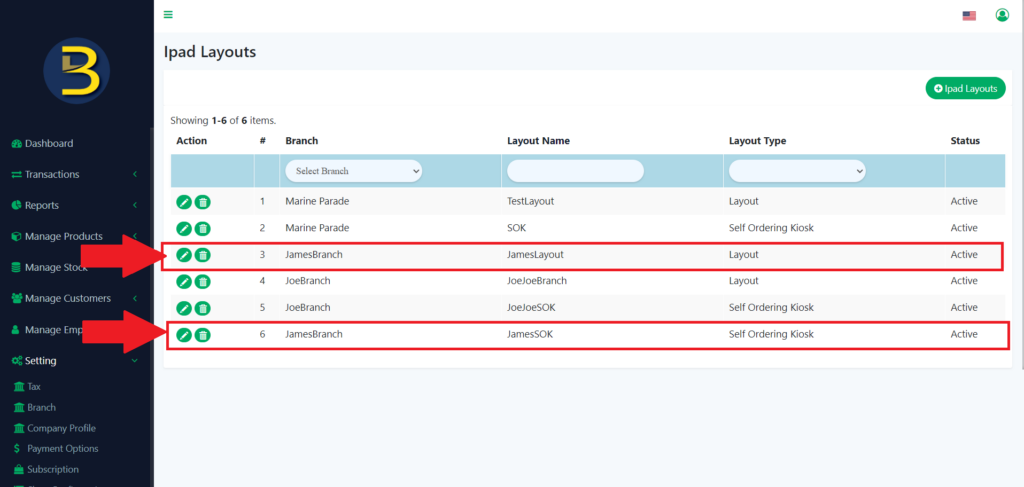
Task: Open Payment Options under Setting
Action: [62, 449]
